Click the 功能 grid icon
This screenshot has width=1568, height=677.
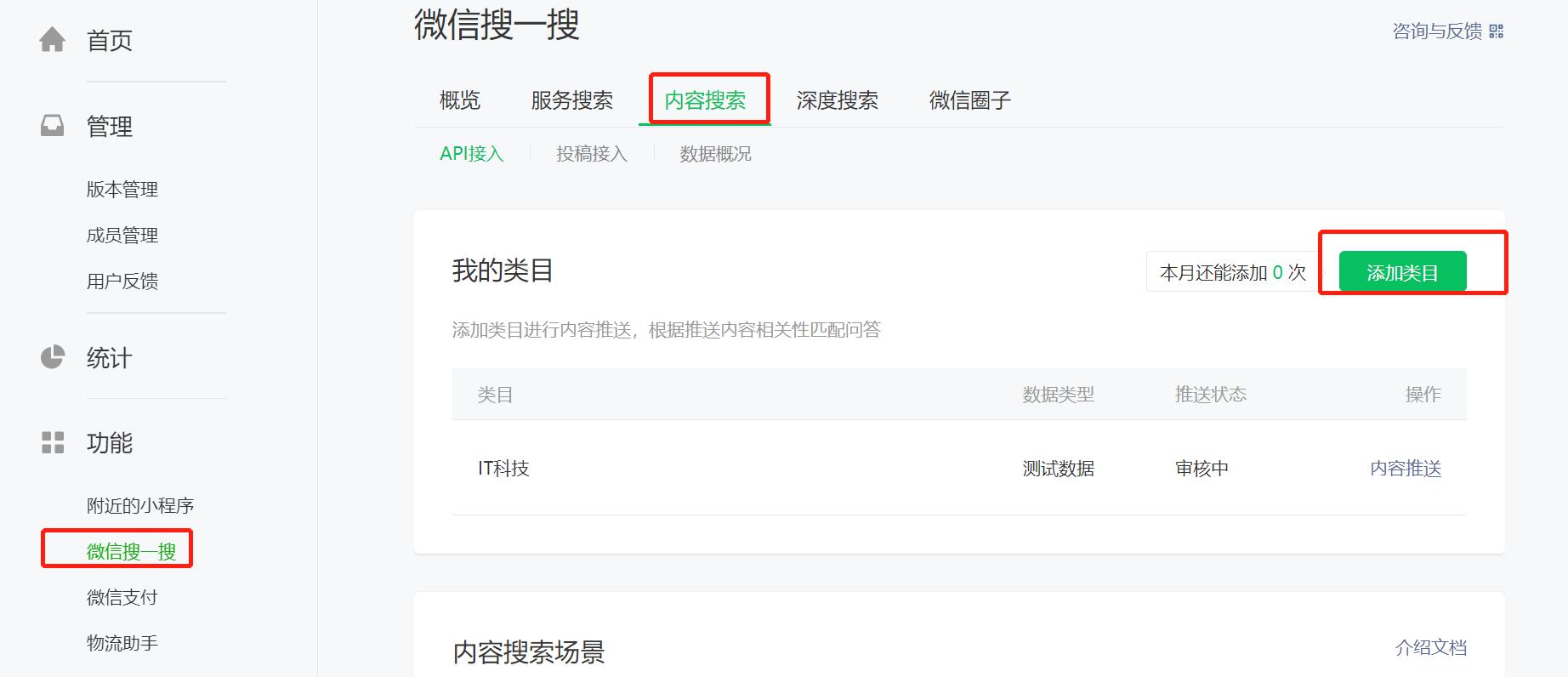[53, 442]
